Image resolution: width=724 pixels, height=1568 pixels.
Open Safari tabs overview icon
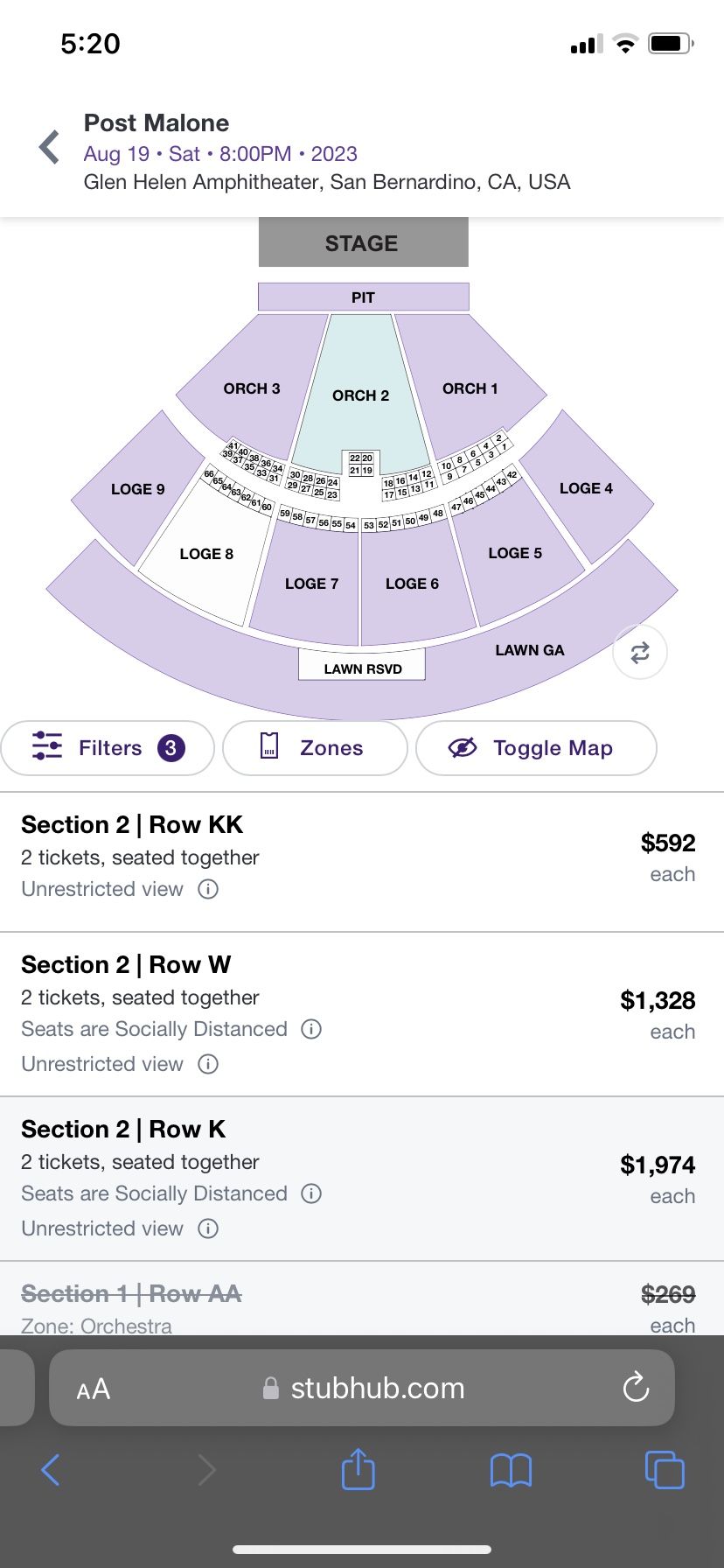coord(665,1469)
